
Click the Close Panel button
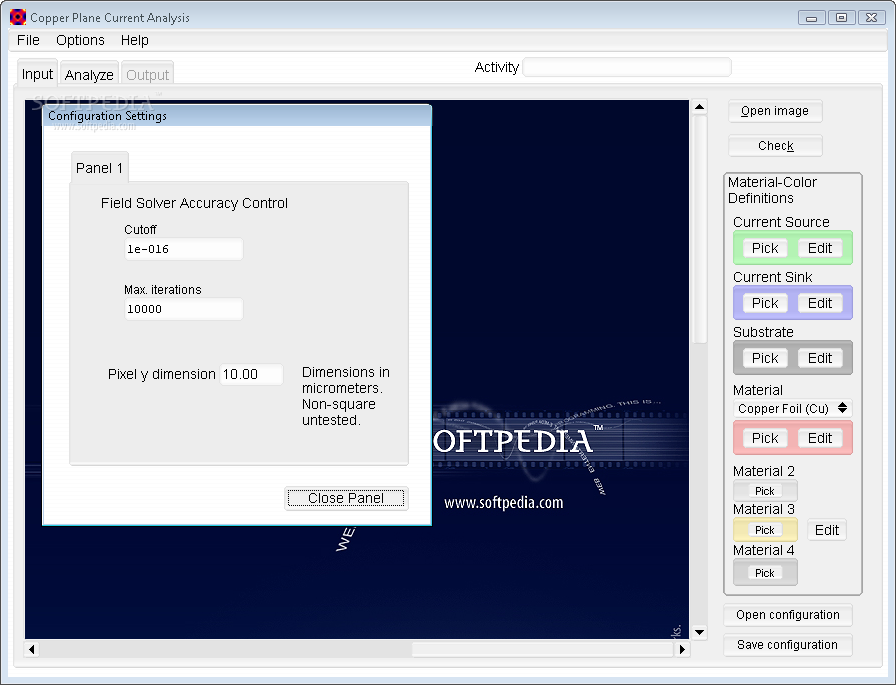pyautogui.click(x=346, y=498)
